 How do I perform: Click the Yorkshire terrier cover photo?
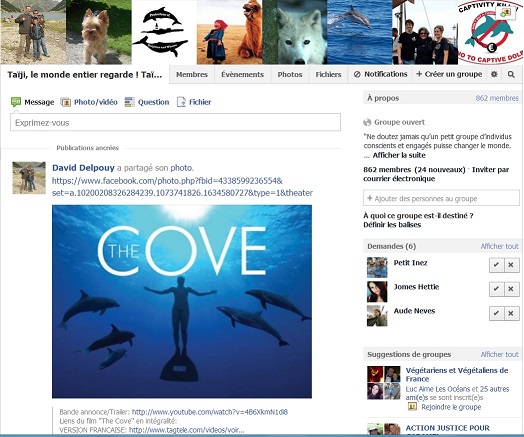[99, 32]
